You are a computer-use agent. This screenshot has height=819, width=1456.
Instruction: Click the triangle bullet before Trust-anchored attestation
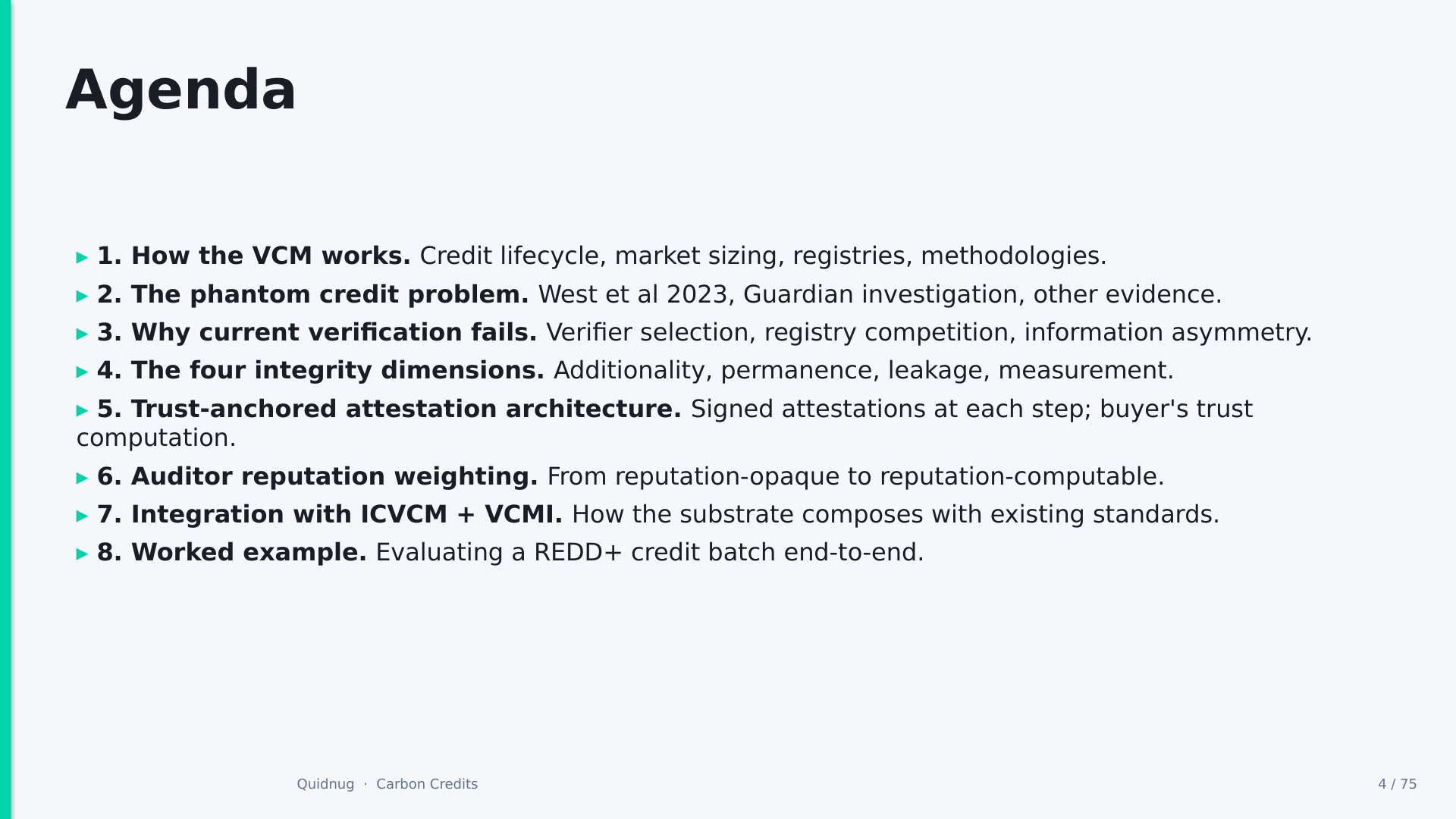(83, 411)
